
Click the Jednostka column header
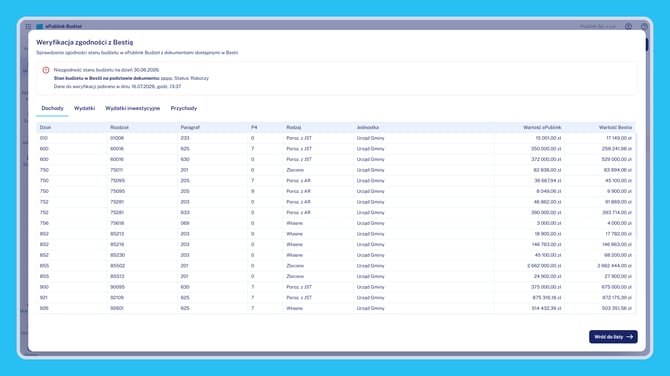tap(368, 127)
